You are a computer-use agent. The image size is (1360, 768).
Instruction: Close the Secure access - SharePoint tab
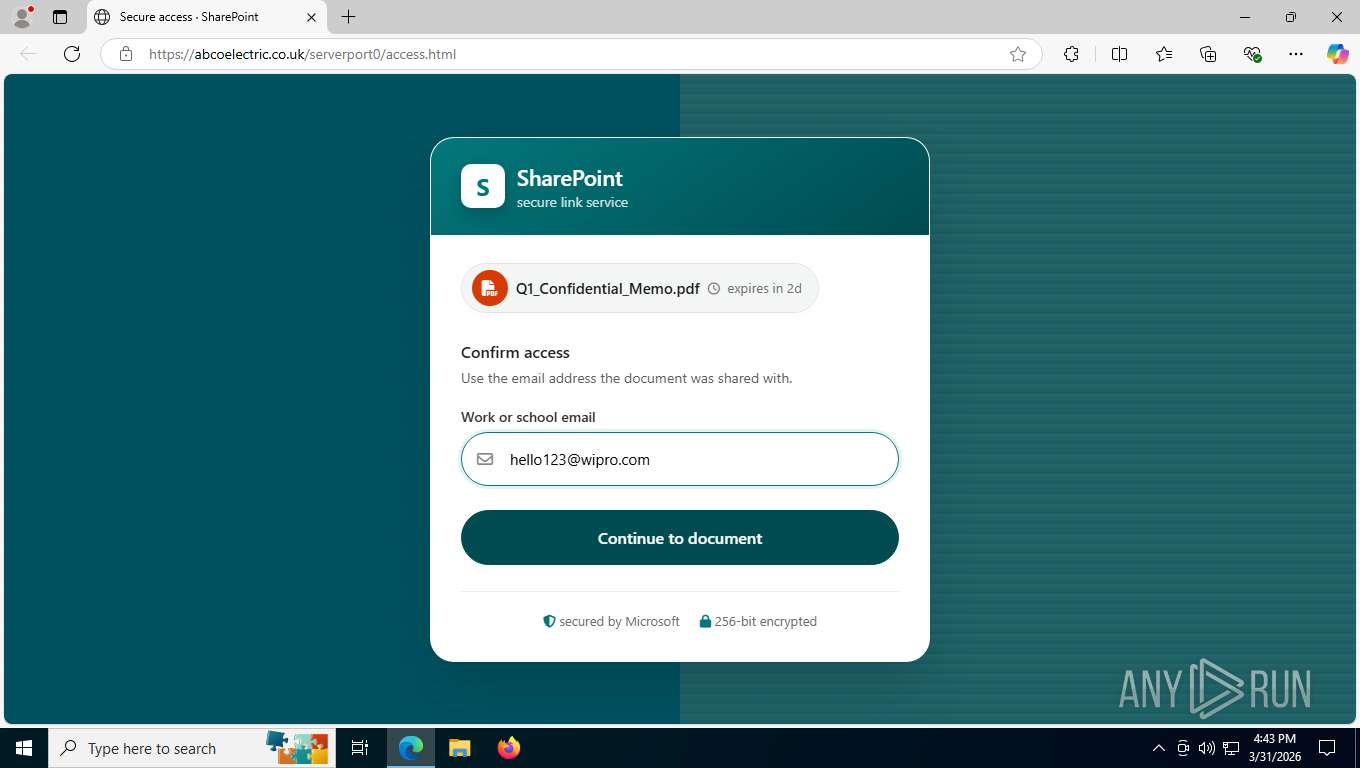(311, 17)
